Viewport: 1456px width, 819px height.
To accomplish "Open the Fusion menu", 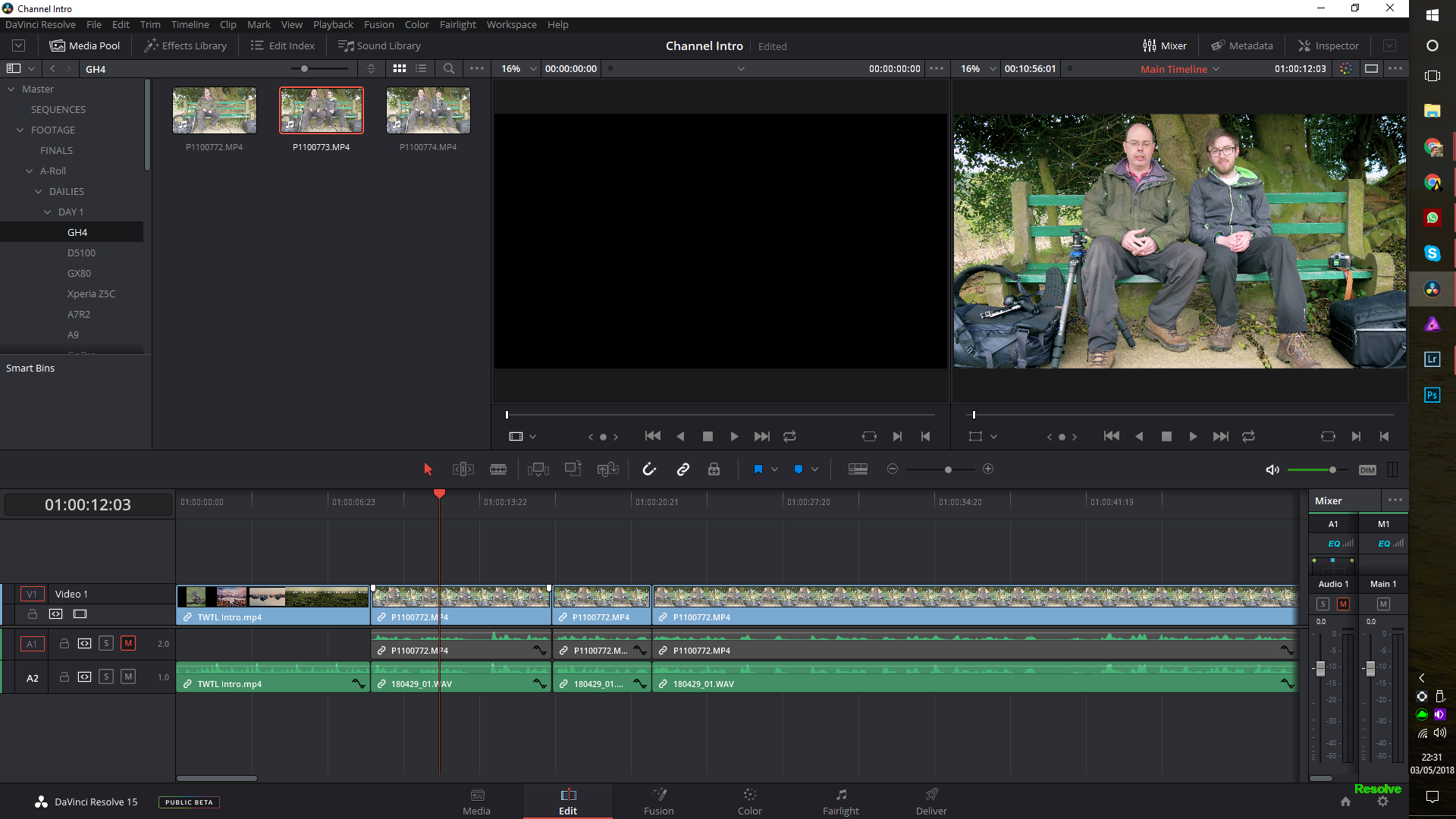I will [378, 24].
